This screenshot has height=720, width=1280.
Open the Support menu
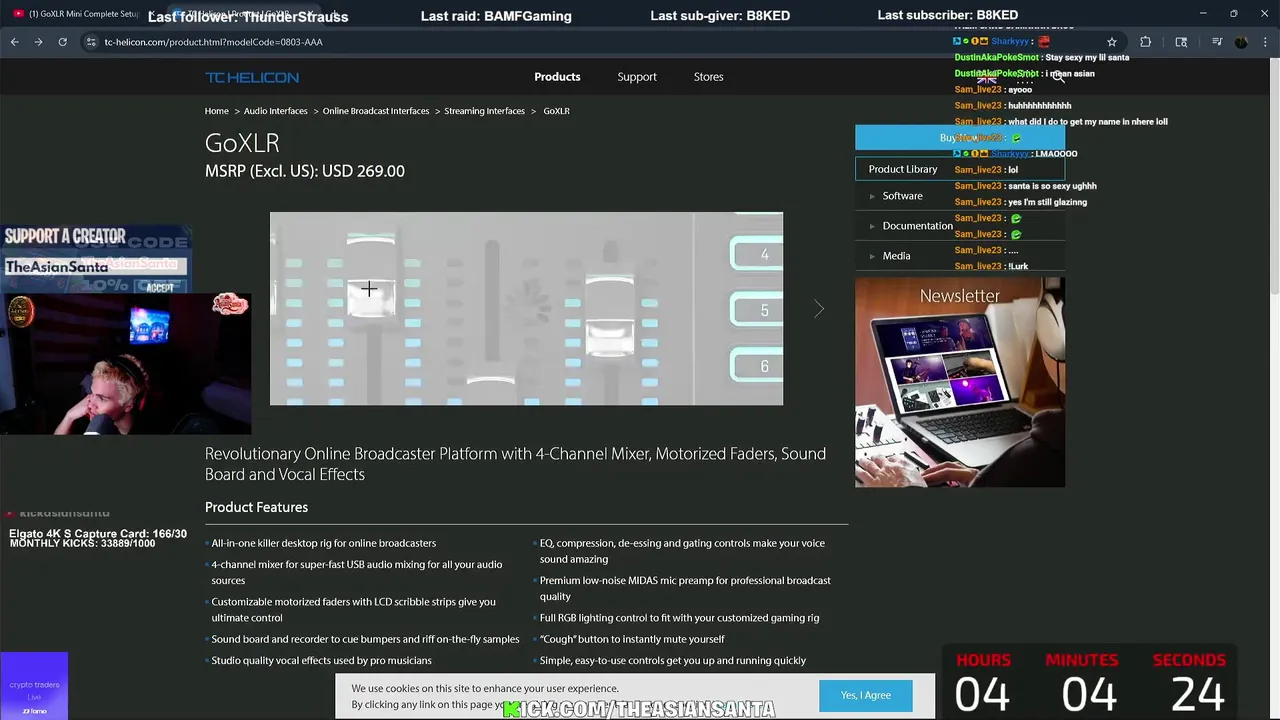[x=637, y=77]
